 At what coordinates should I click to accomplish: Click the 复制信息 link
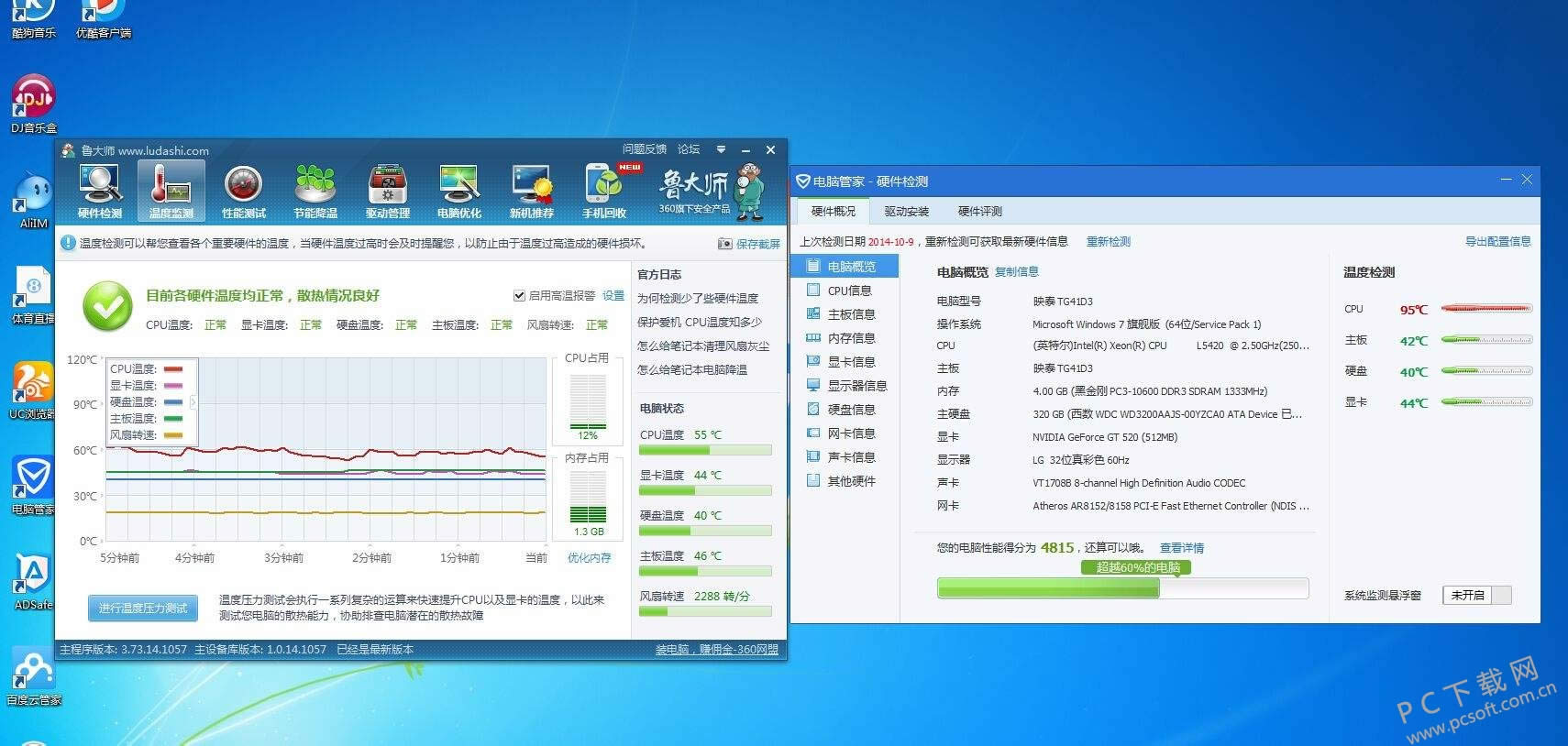1016,272
